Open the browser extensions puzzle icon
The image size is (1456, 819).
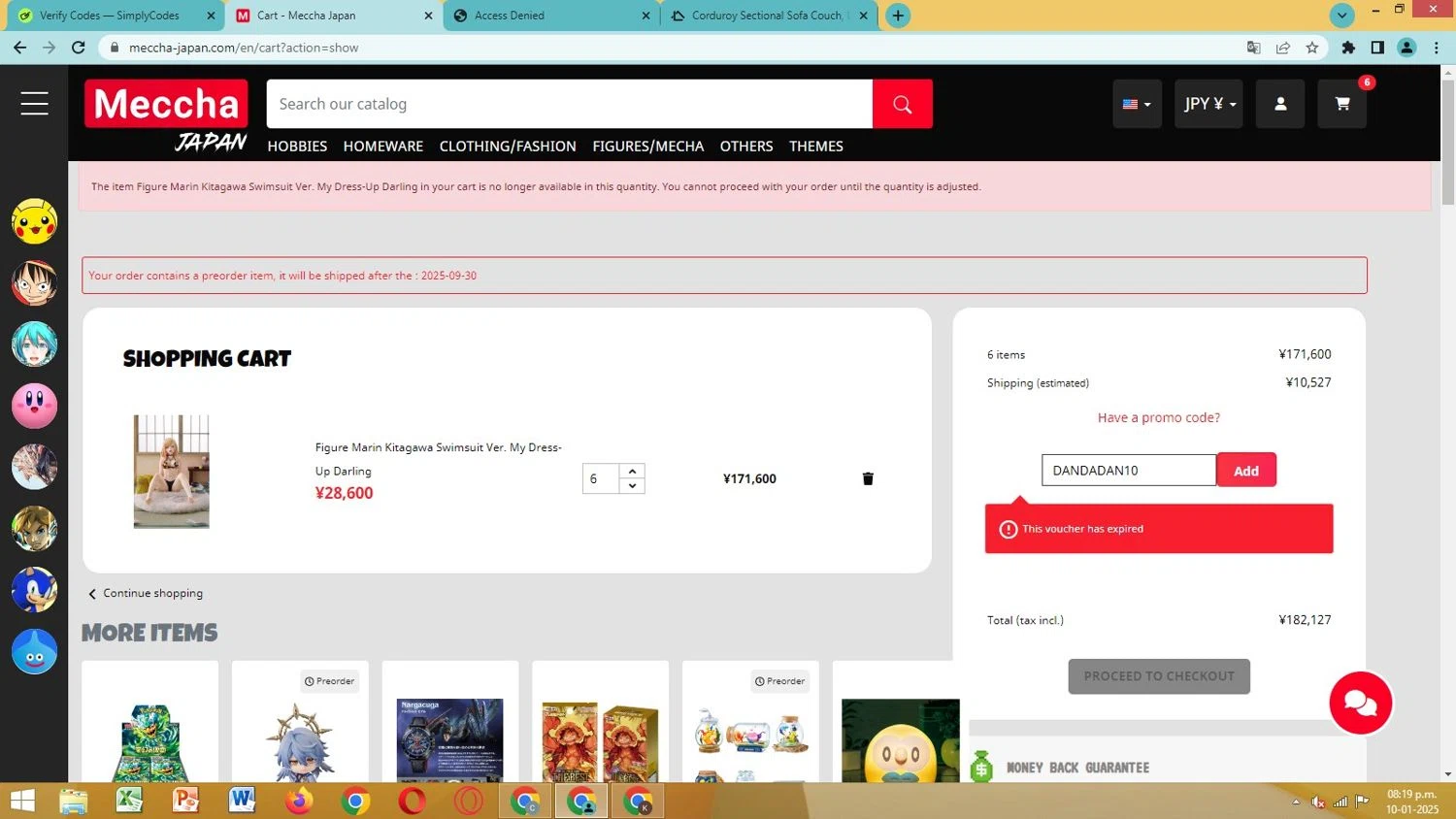pos(1348,48)
